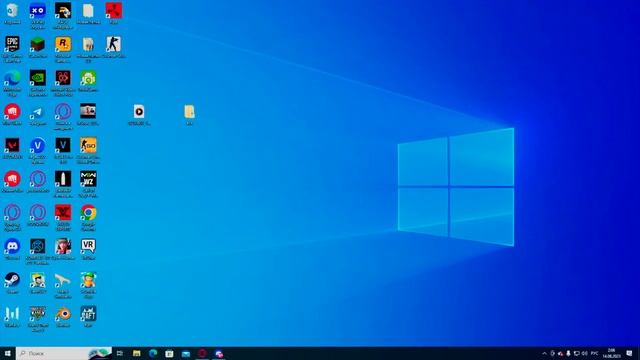
Task: Change the keyboard language indicator
Action: 595,353
